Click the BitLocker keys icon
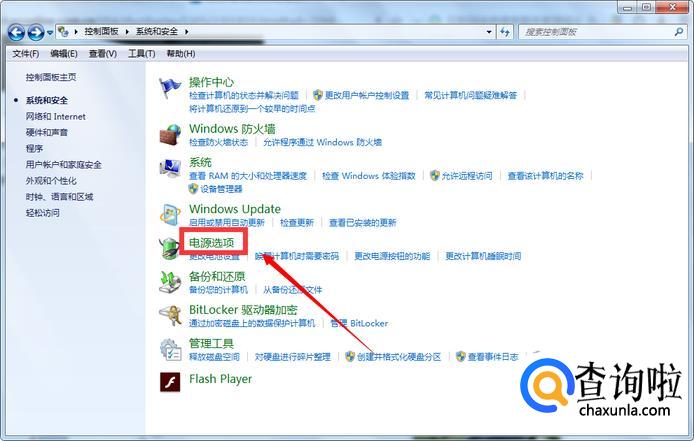The width and height of the screenshot is (694, 441). click(x=170, y=316)
